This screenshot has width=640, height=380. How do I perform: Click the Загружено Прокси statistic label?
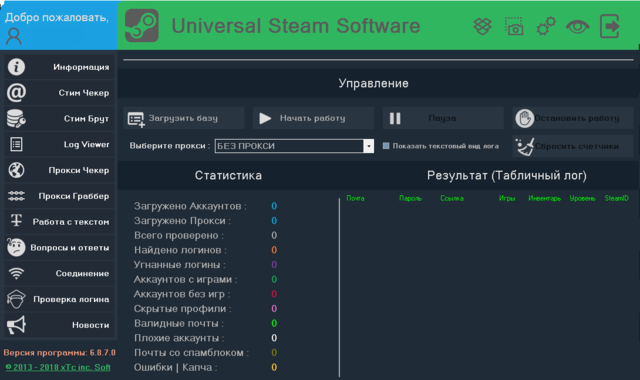182,221
